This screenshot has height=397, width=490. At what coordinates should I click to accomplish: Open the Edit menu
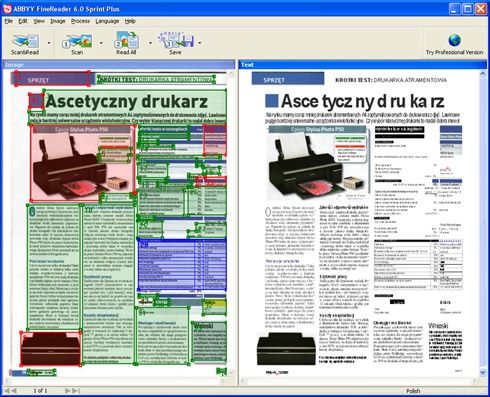(x=23, y=21)
